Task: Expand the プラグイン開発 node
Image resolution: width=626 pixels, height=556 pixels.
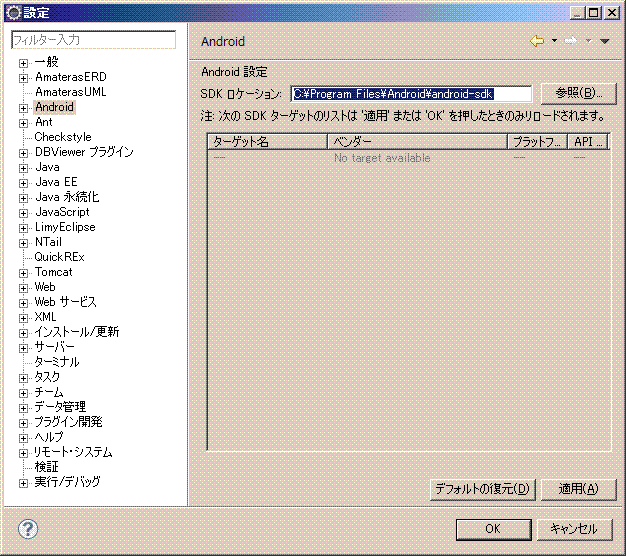Action: [x=23, y=423]
